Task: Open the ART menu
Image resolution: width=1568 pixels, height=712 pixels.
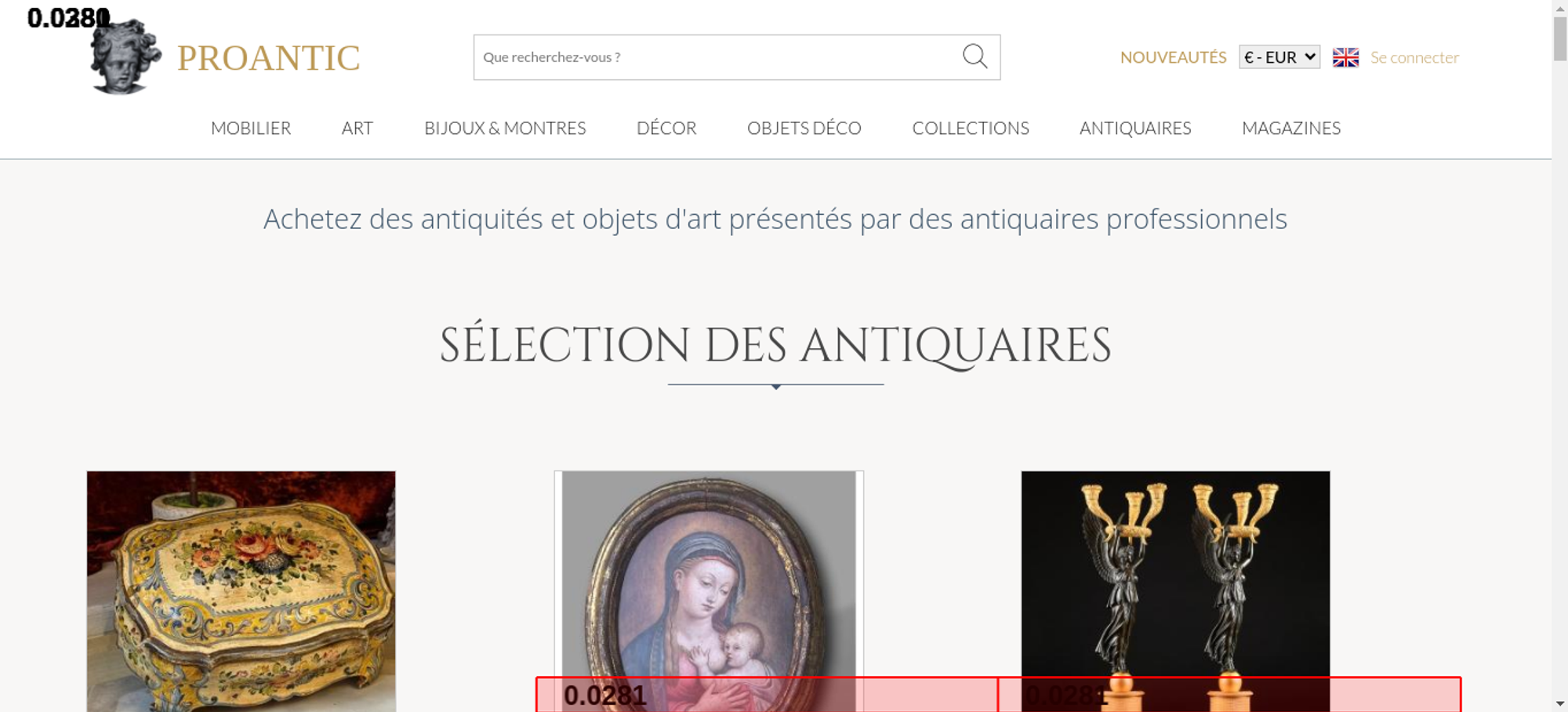Action: [358, 128]
